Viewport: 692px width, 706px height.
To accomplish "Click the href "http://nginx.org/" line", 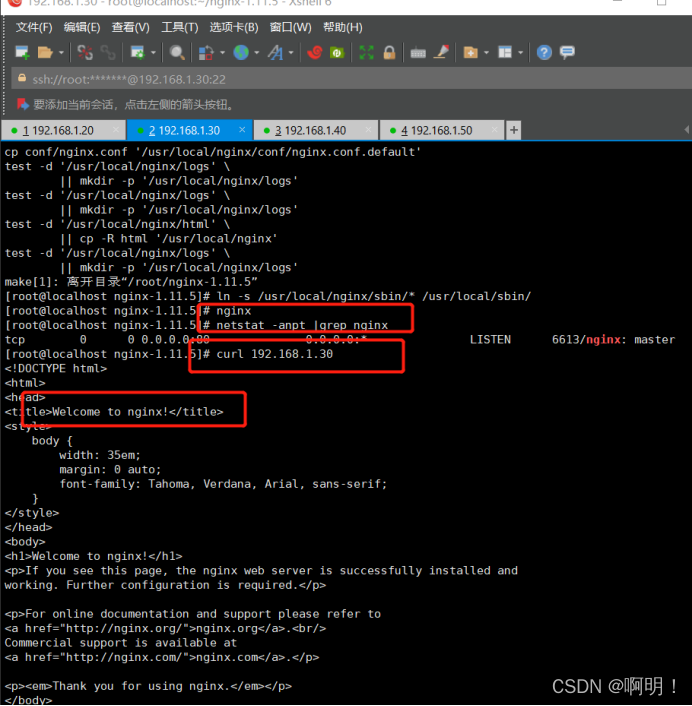I will pyautogui.click(x=165, y=628).
